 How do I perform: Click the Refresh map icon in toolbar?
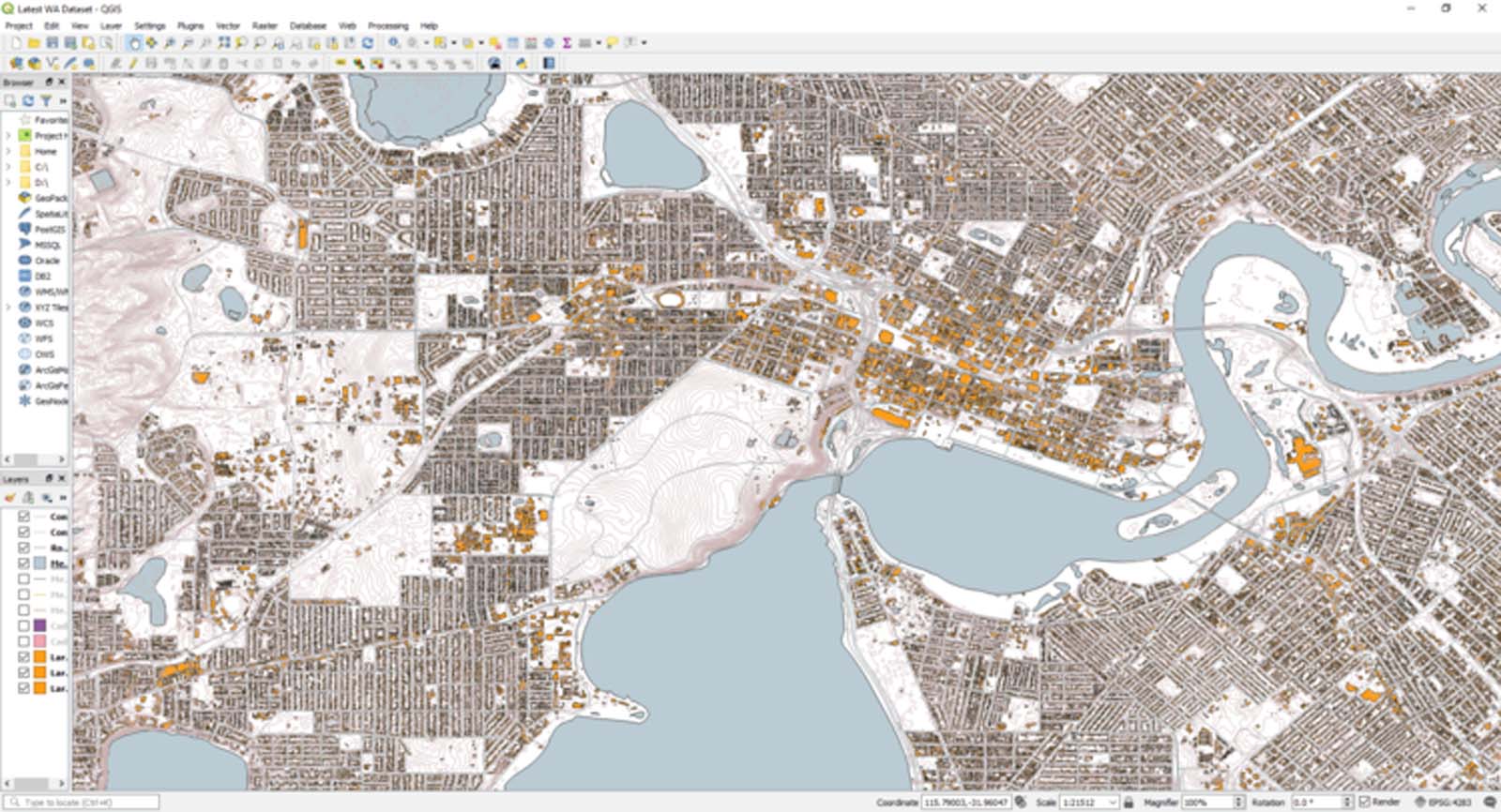click(x=368, y=43)
